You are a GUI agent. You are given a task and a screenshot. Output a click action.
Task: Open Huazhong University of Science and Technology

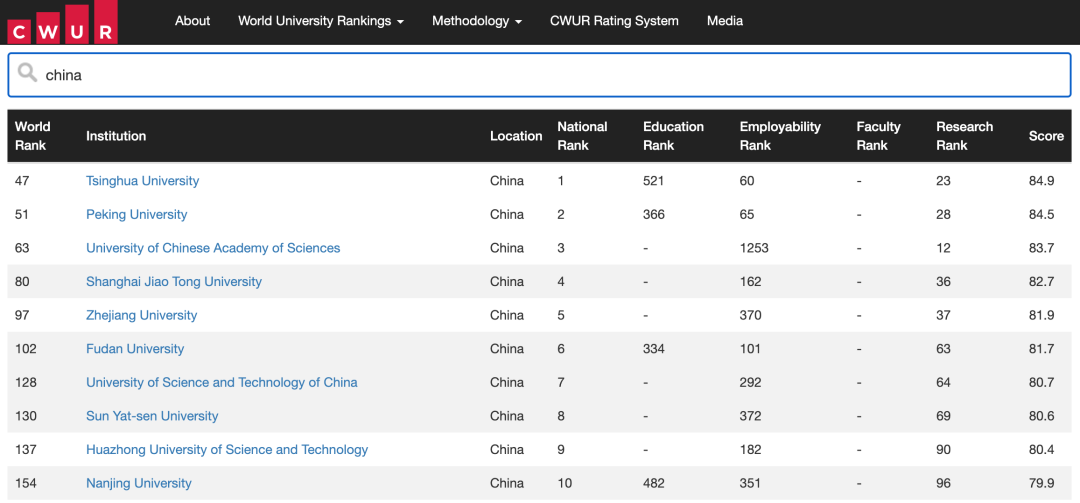tap(227, 449)
